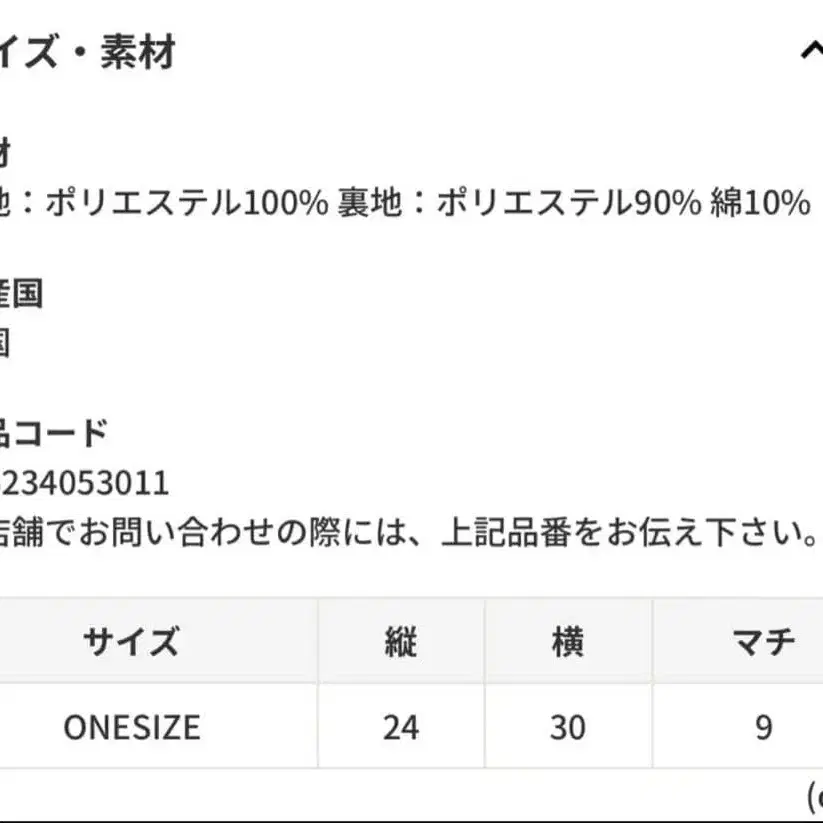Select the gusset value 9 cell
Screen dimensions: 823x823
click(x=763, y=727)
